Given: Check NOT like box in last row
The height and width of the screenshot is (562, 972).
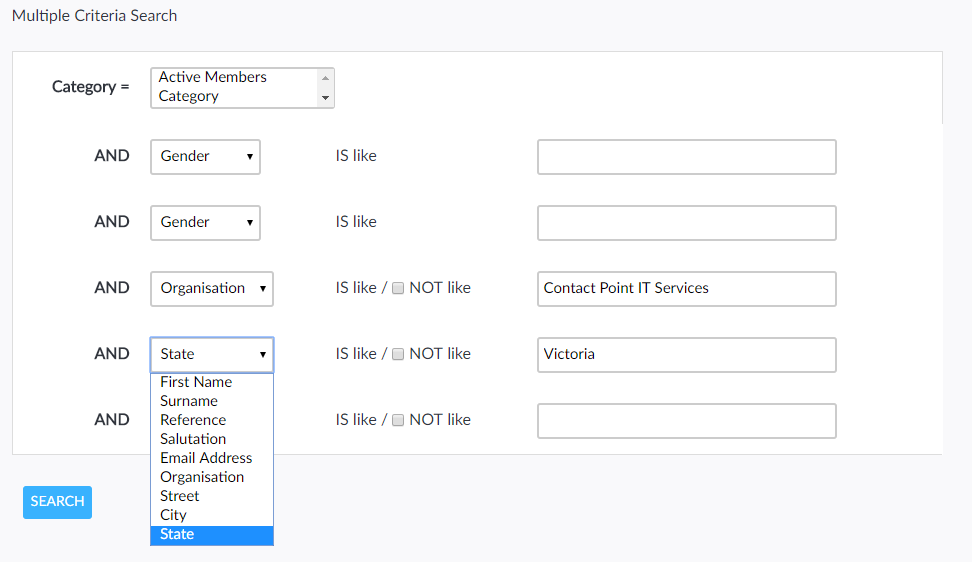Looking at the screenshot, I should [x=398, y=420].
